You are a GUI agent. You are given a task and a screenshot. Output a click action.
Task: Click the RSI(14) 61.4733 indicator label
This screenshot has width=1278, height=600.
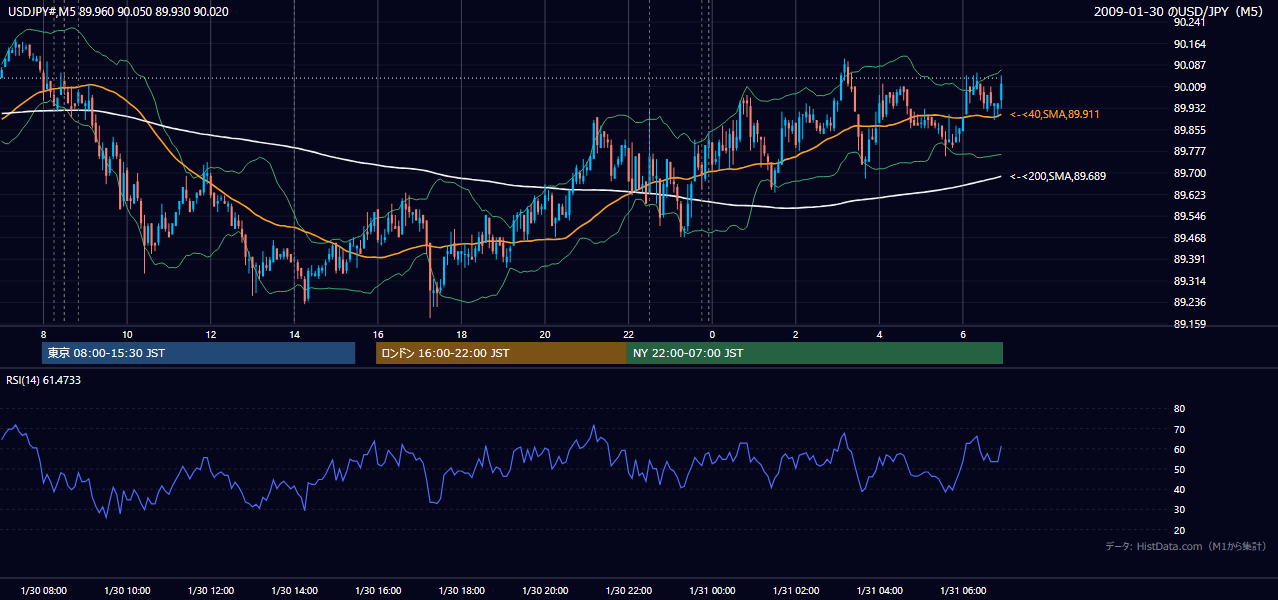pyautogui.click(x=44, y=380)
